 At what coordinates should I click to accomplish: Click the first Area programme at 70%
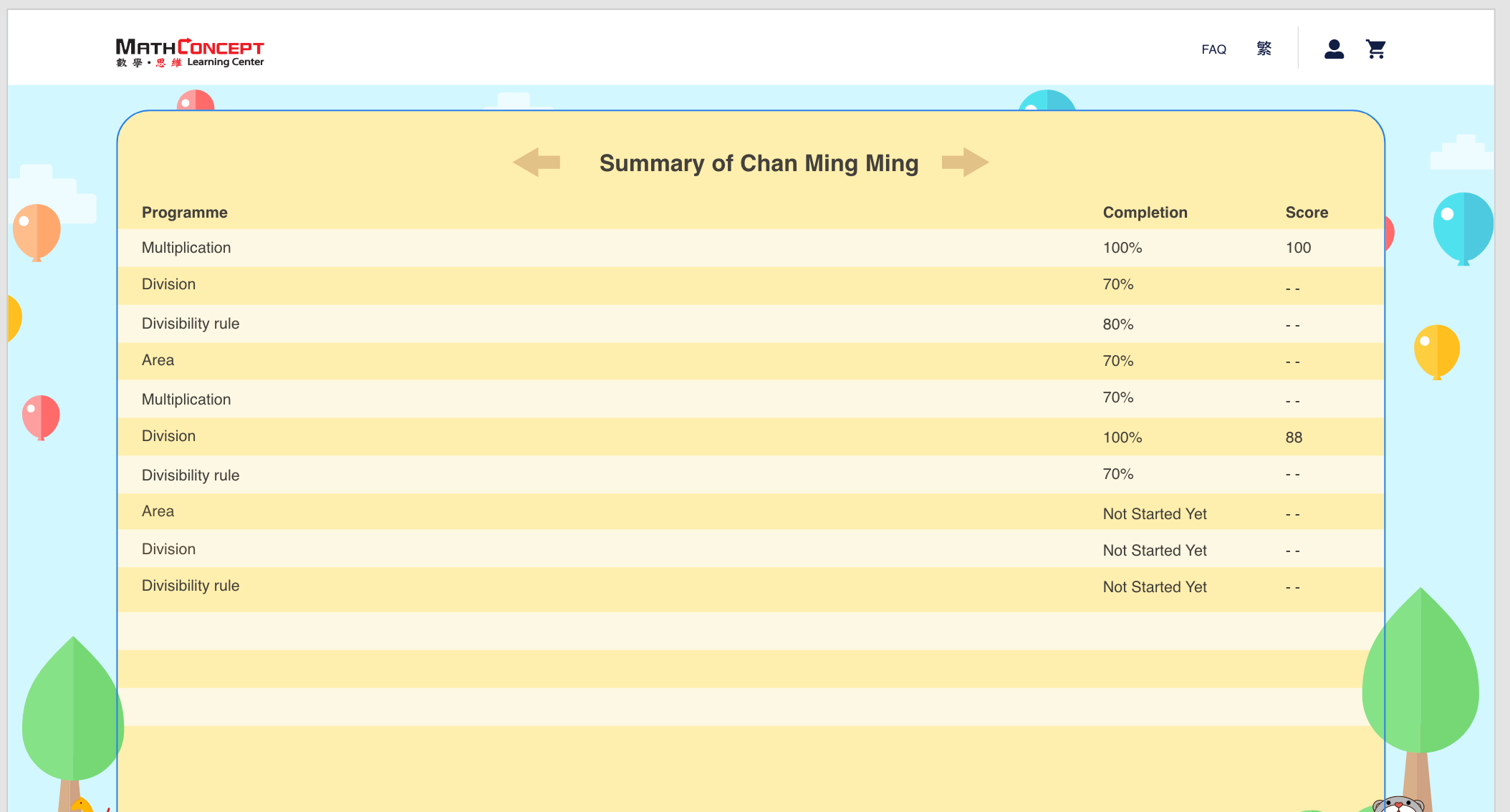coord(158,360)
